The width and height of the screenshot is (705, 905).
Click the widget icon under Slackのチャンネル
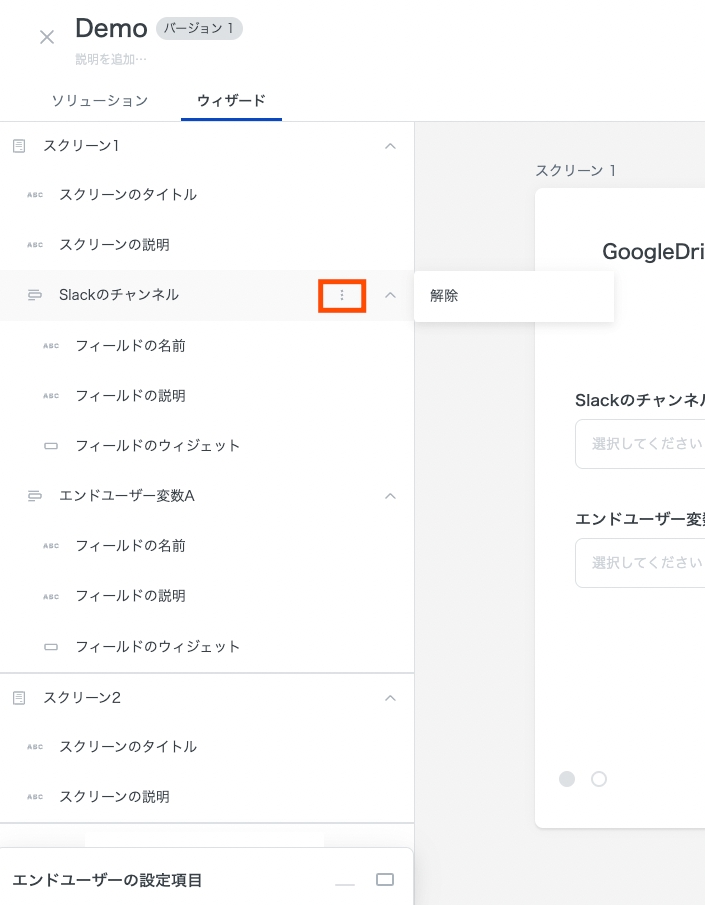(51, 446)
